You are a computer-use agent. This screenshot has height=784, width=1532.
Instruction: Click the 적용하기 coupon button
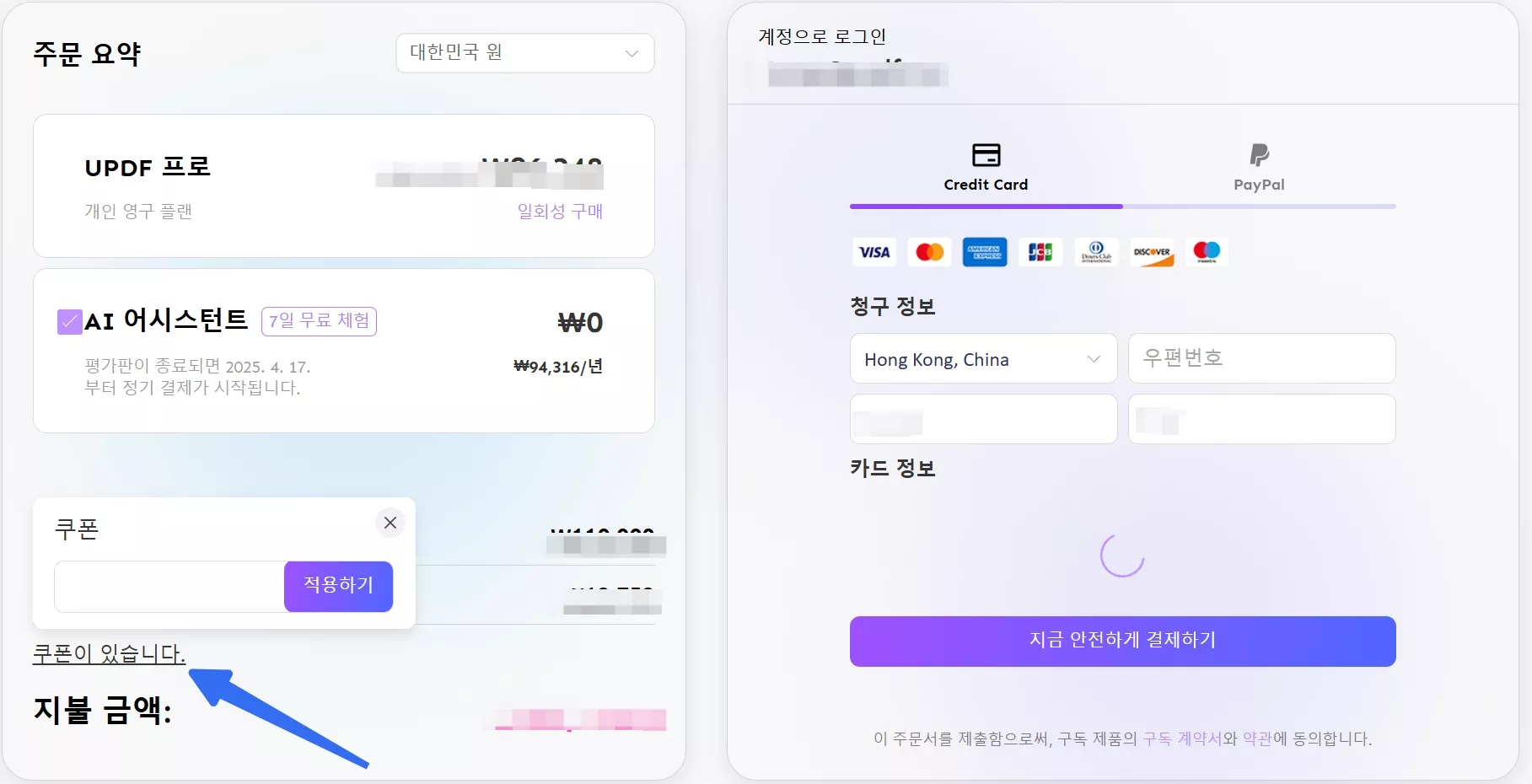click(338, 586)
